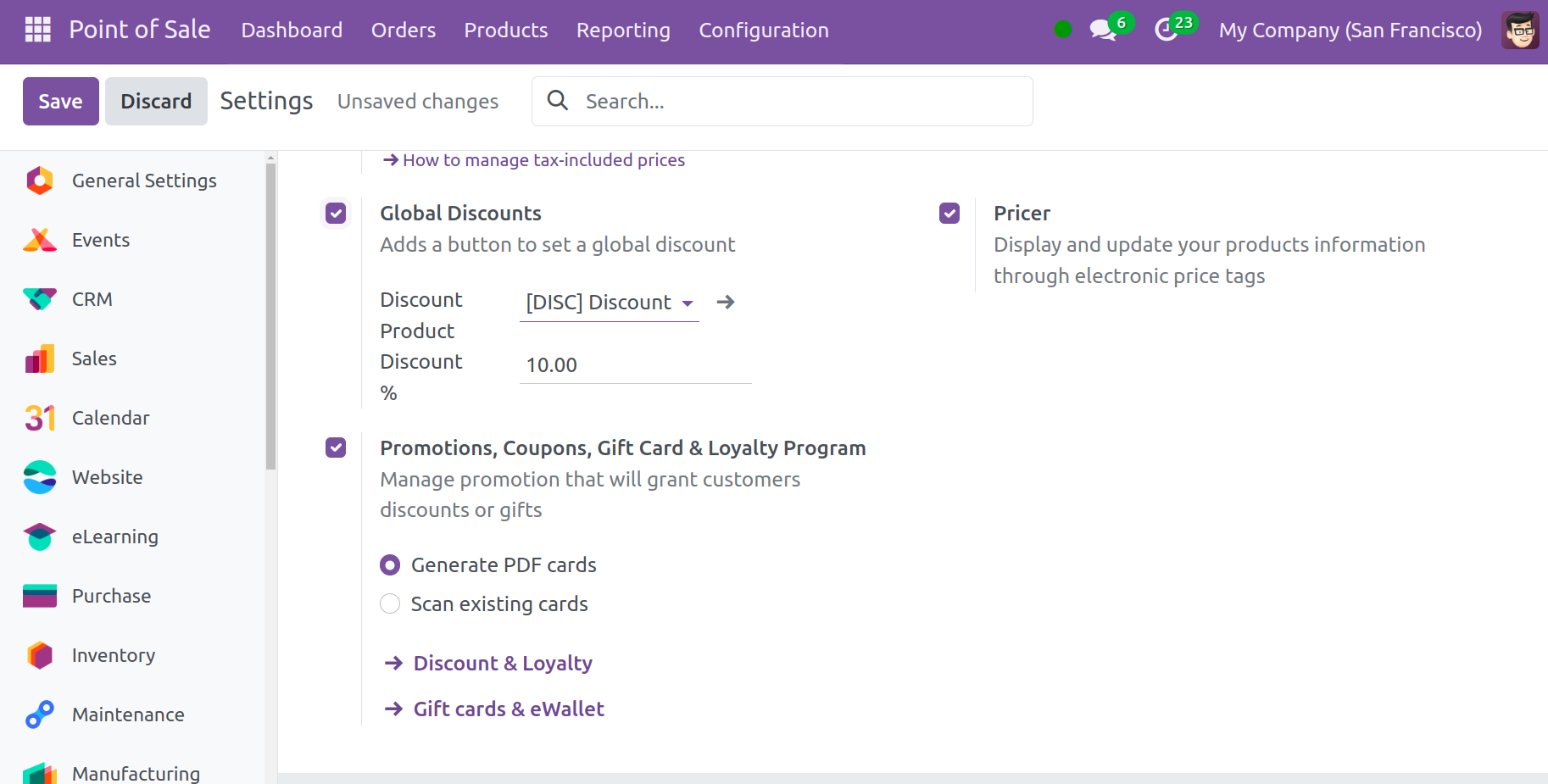The width and height of the screenshot is (1548, 784).
Task: Expand the Discount Product dropdown
Action: 688,303
